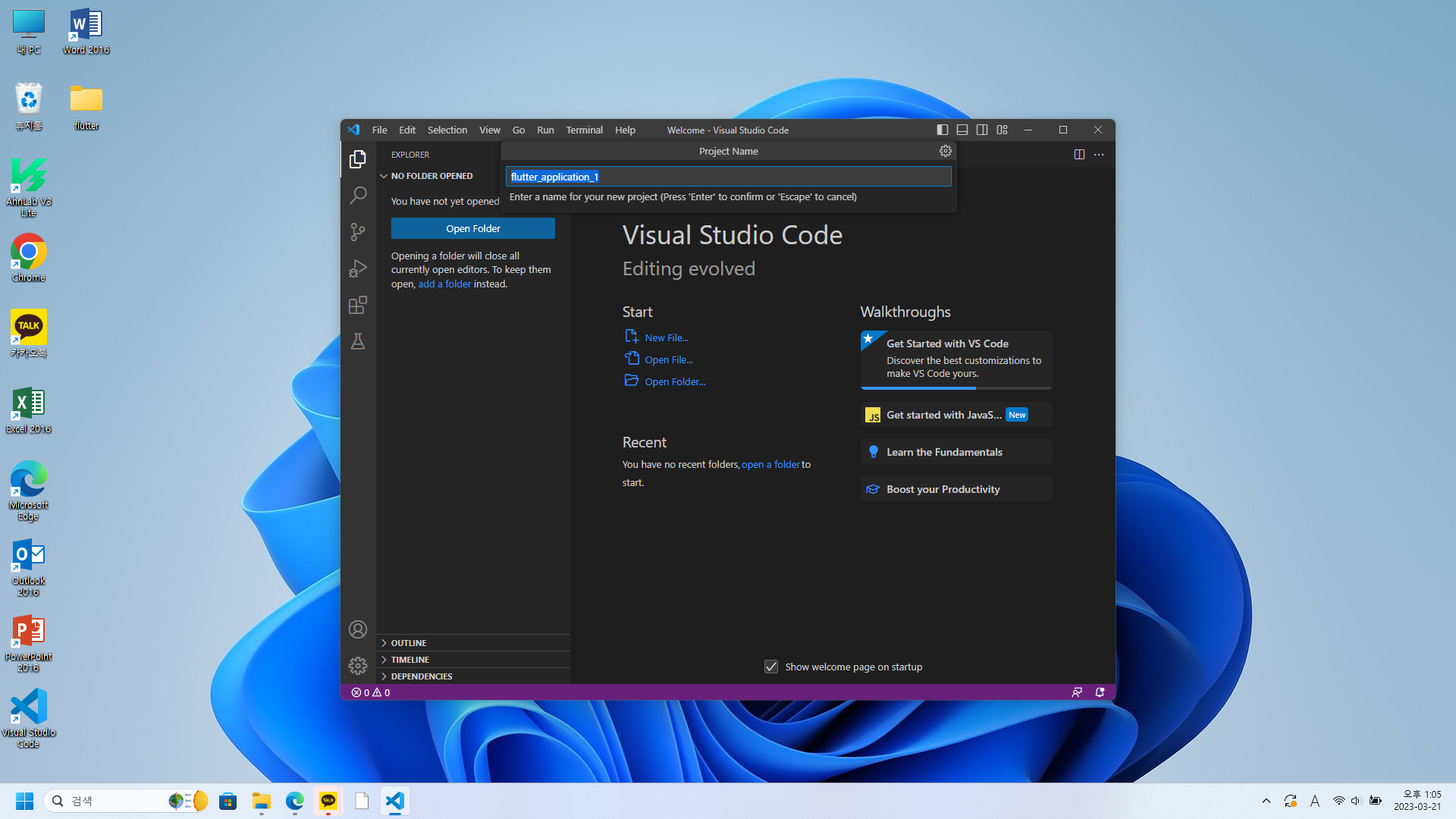
Task: Open the Source Control view
Action: coord(358,232)
